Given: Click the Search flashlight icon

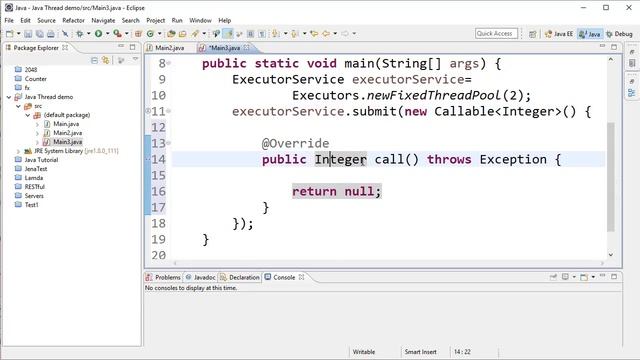Looking at the screenshot, I should 195,34.
